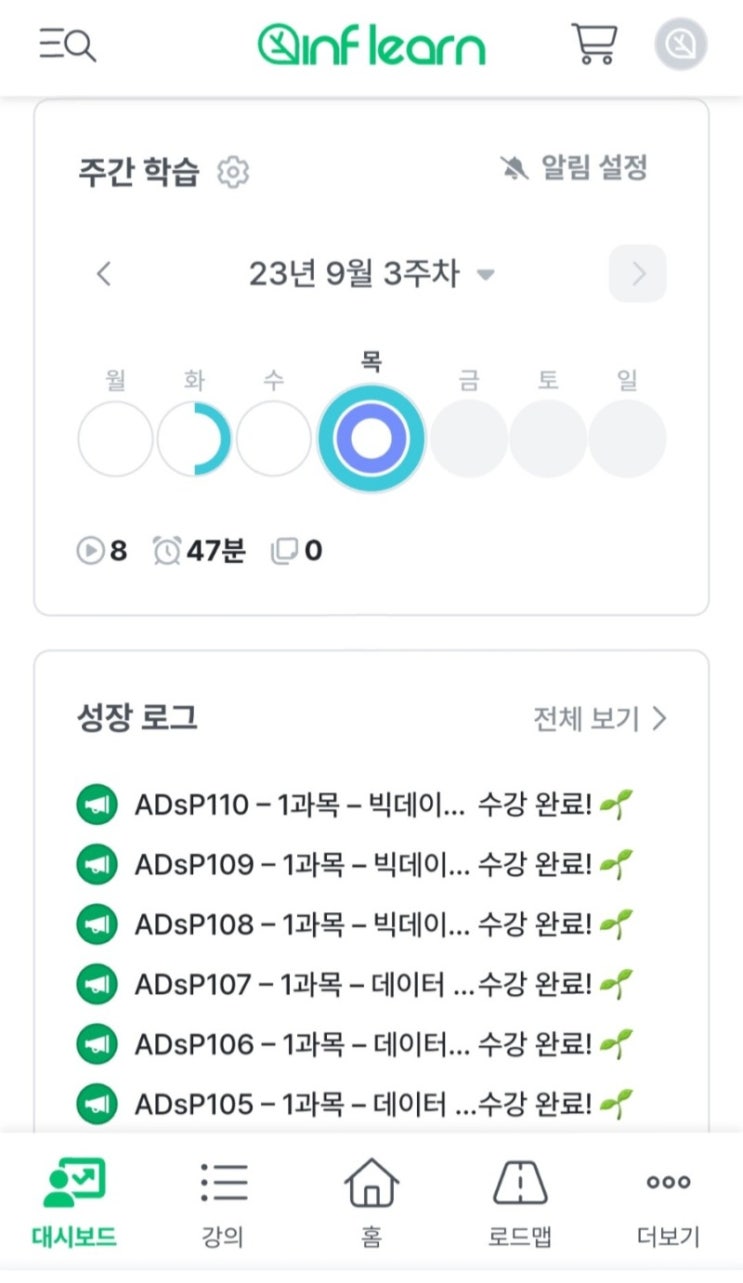Select Monday (월) progress circle
This screenshot has height=1283, width=743.
pos(116,439)
